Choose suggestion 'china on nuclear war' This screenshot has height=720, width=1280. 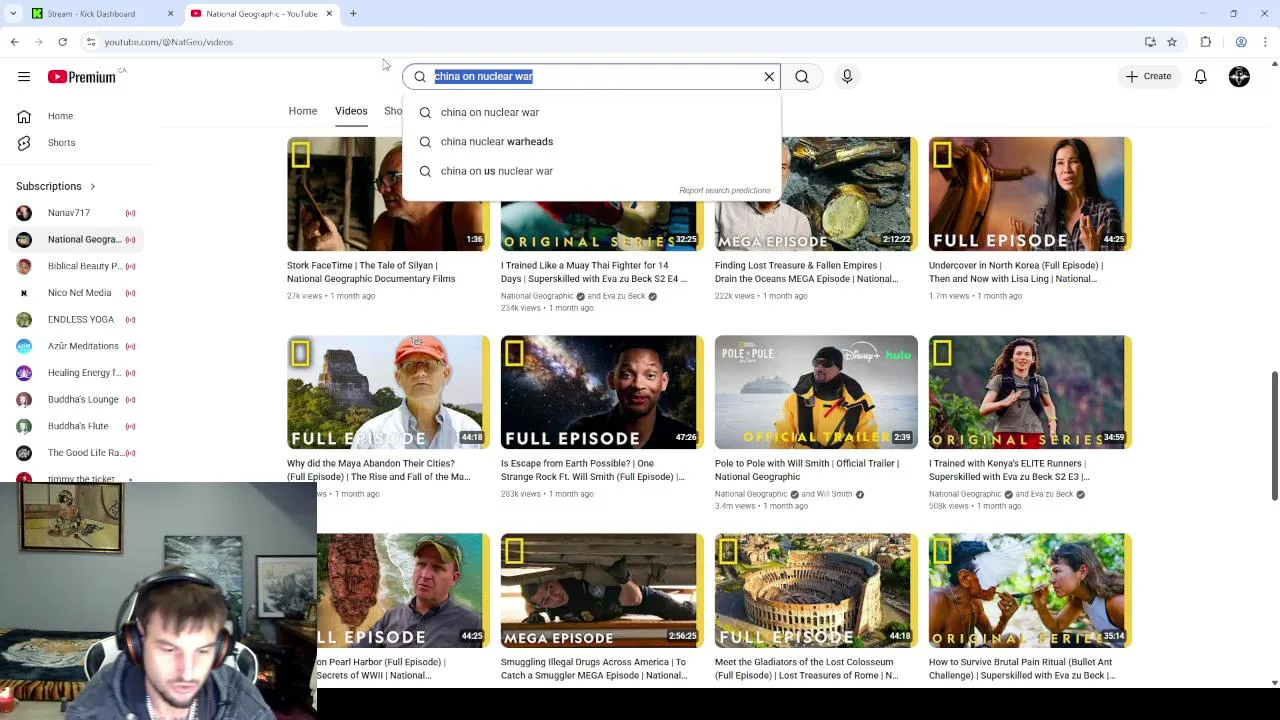[591, 112]
